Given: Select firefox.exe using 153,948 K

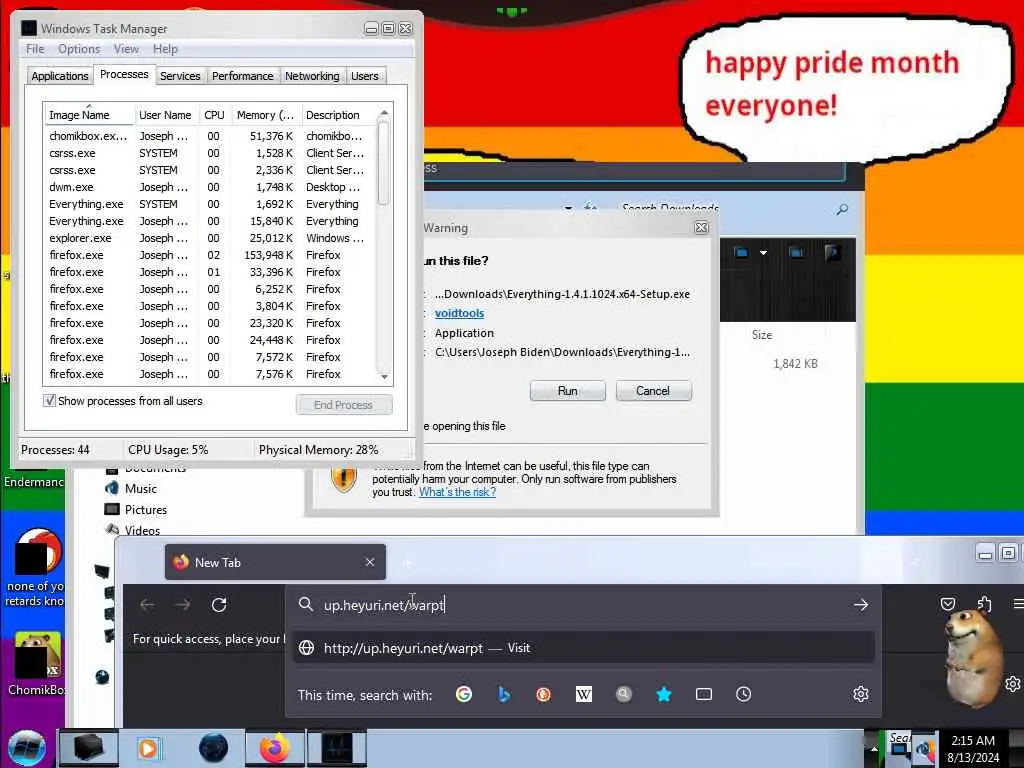Looking at the screenshot, I should 209,255.
